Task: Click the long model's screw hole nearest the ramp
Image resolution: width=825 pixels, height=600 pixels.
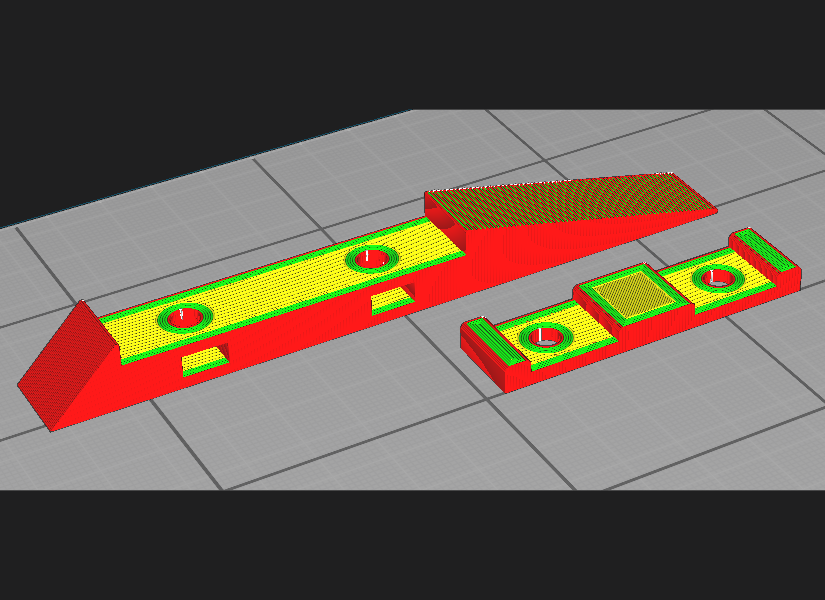Action: coord(373,258)
